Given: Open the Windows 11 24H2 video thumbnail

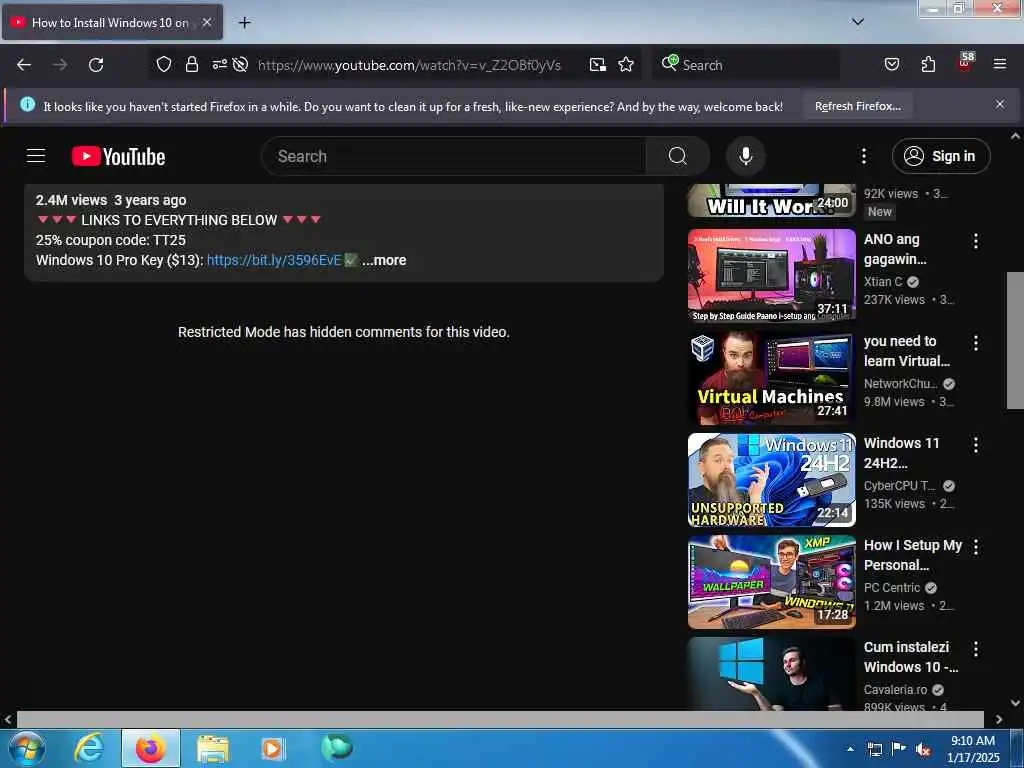Looking at the screenshot, I should (x=771, y=479).
